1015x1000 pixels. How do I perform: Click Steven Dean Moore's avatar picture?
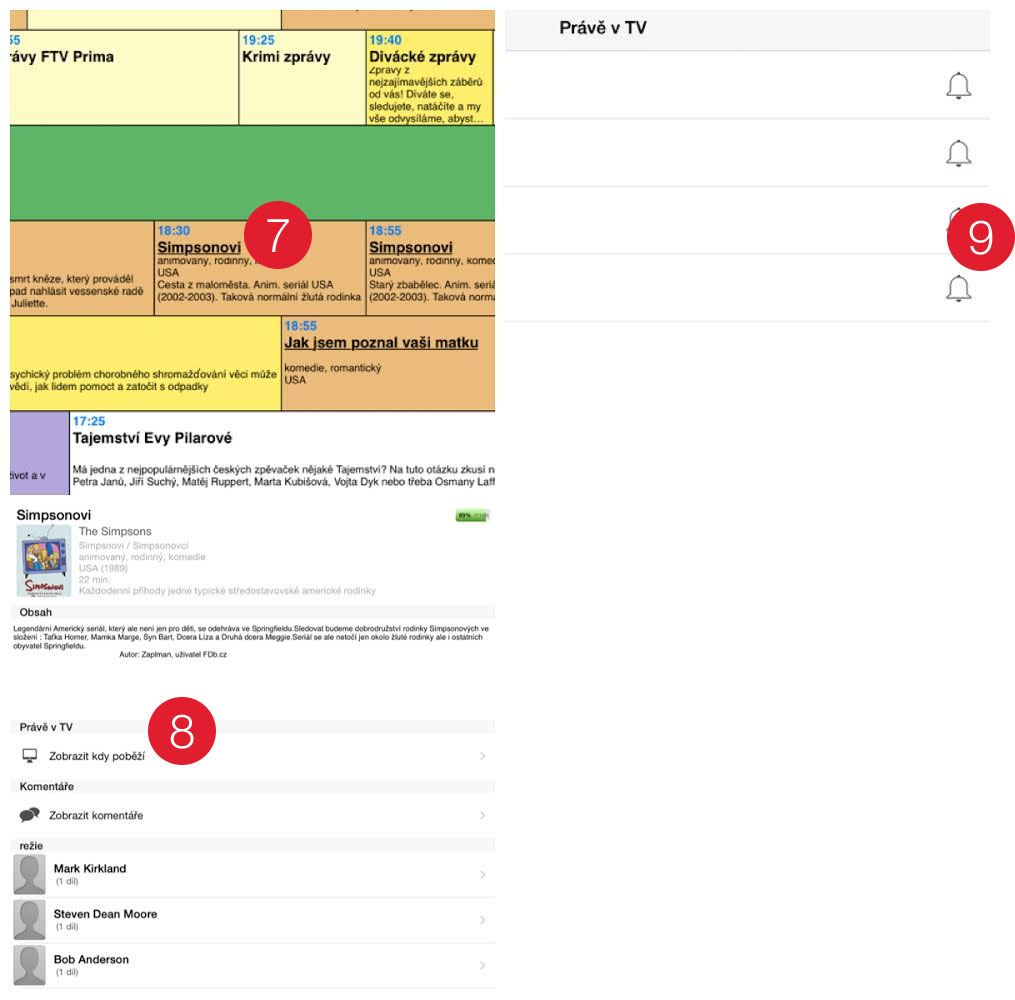(30, 920)
